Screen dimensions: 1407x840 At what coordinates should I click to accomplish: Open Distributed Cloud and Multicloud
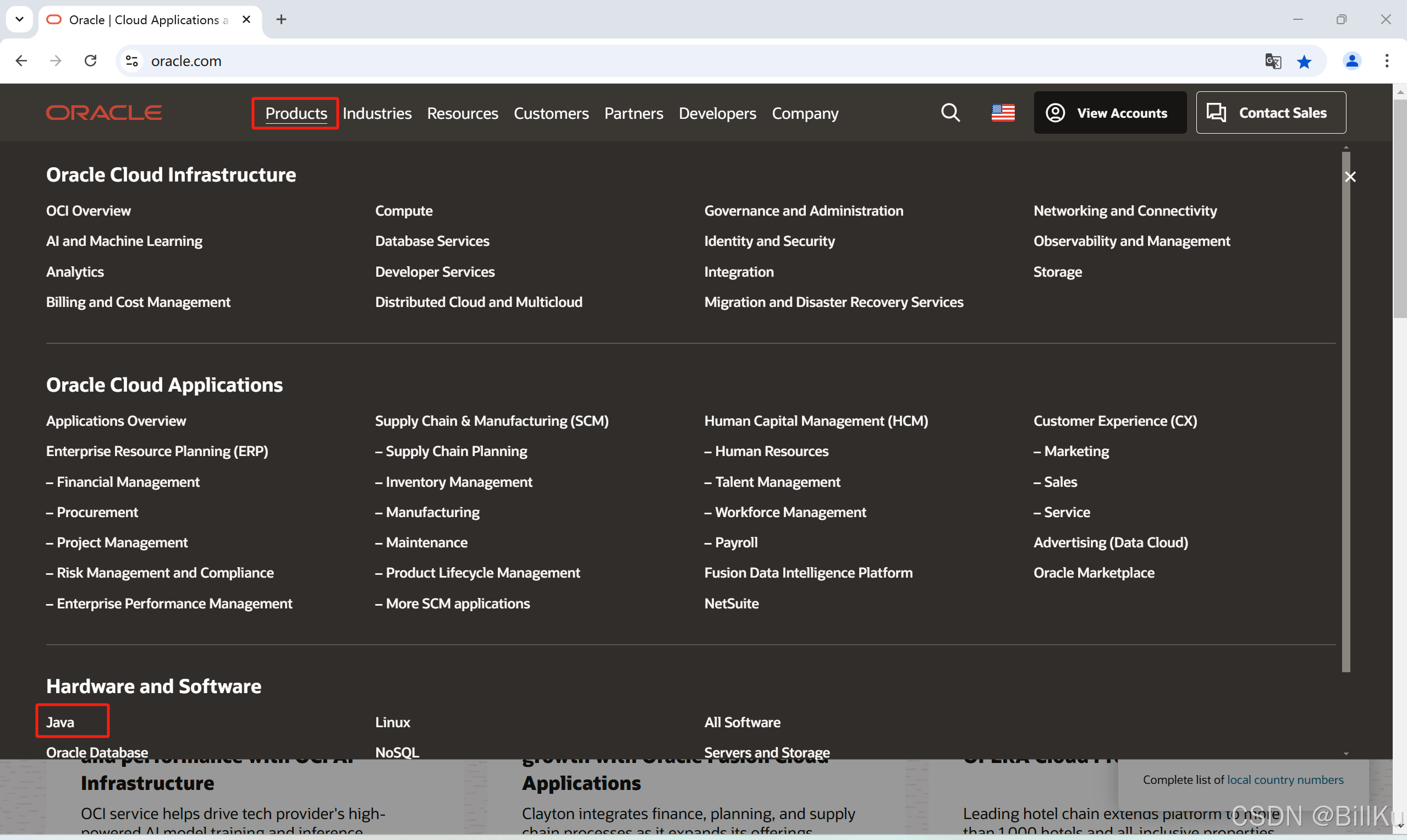point(478,302)
